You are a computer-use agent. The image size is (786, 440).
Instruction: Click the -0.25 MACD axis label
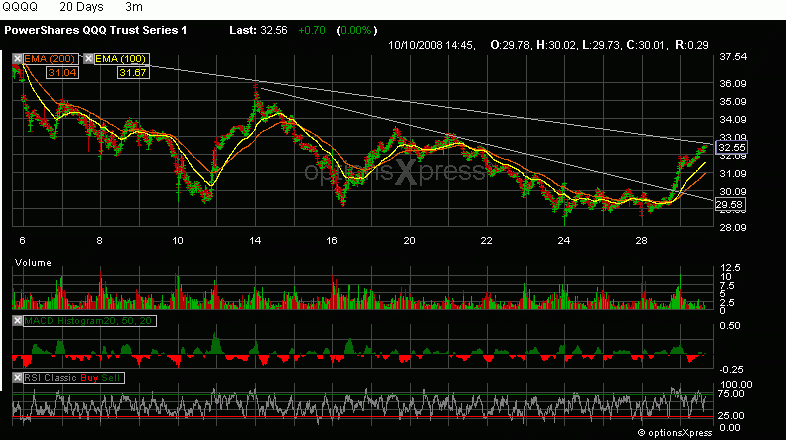click(731, 369)
